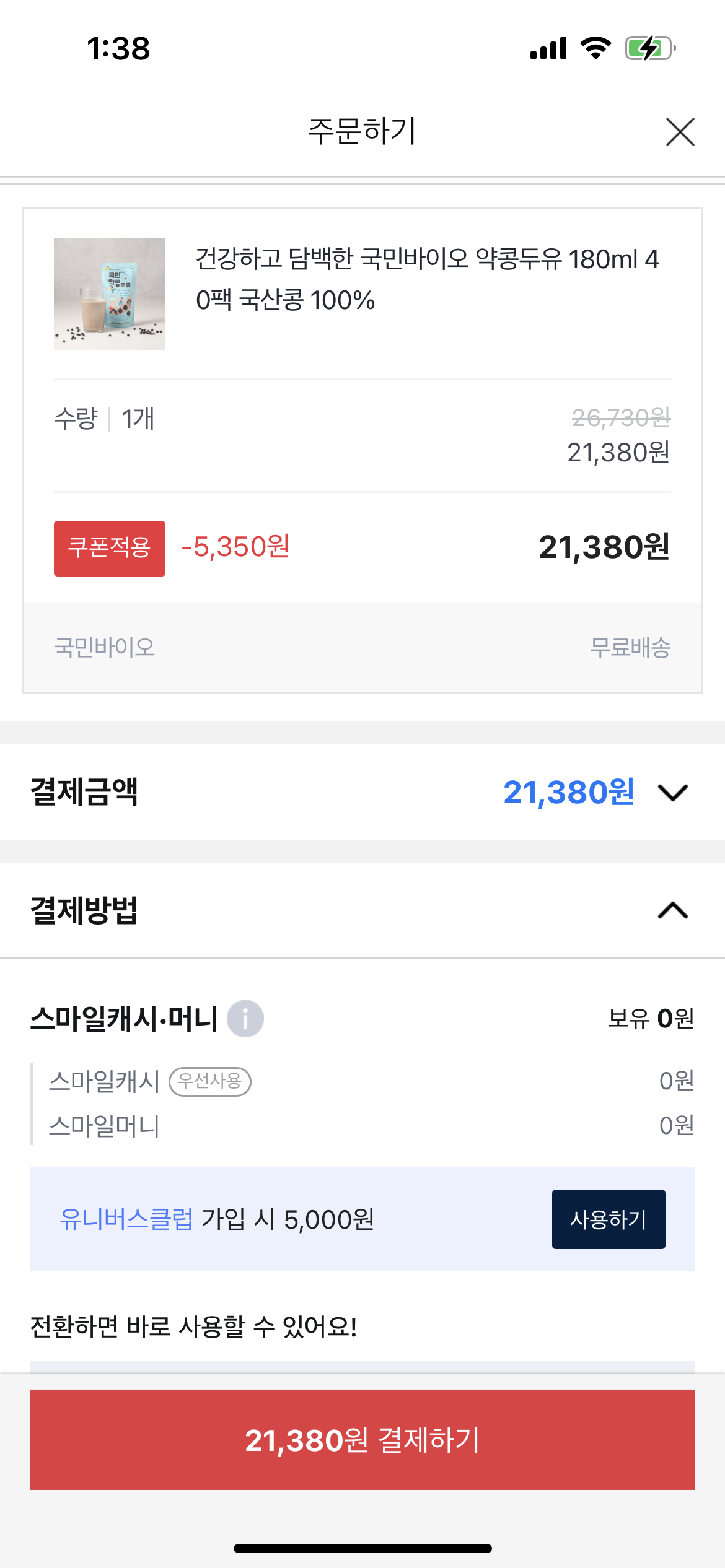Screen dimensions: 725x1568
Task: Collapse the 결제방법 section
Action: [673, 910]
